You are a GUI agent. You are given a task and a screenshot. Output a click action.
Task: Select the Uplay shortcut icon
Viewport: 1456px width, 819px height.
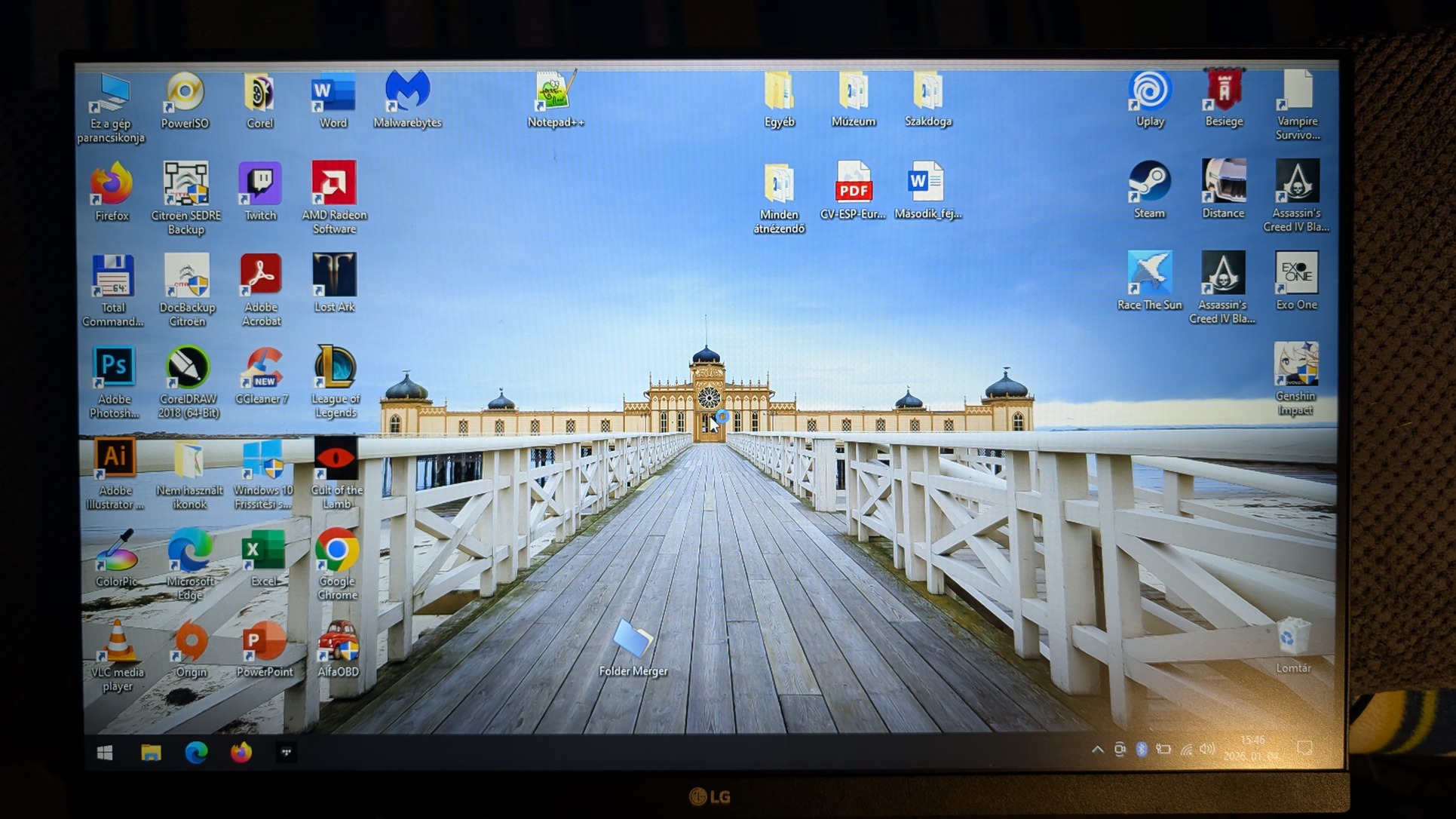coord(1150,92)
